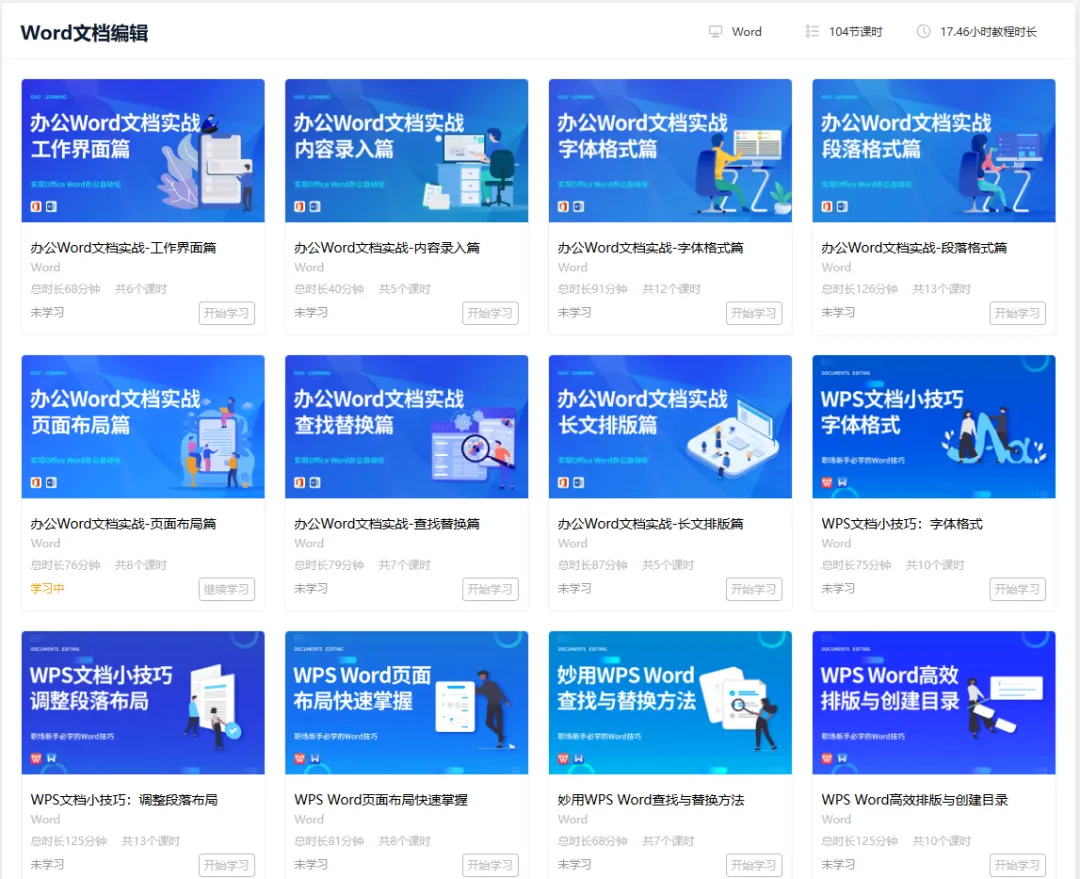This screenshot has width=1080, height=879.
Task: Open title link 办公Word文档实战-长文排版篇
Action: click(650, 524)
